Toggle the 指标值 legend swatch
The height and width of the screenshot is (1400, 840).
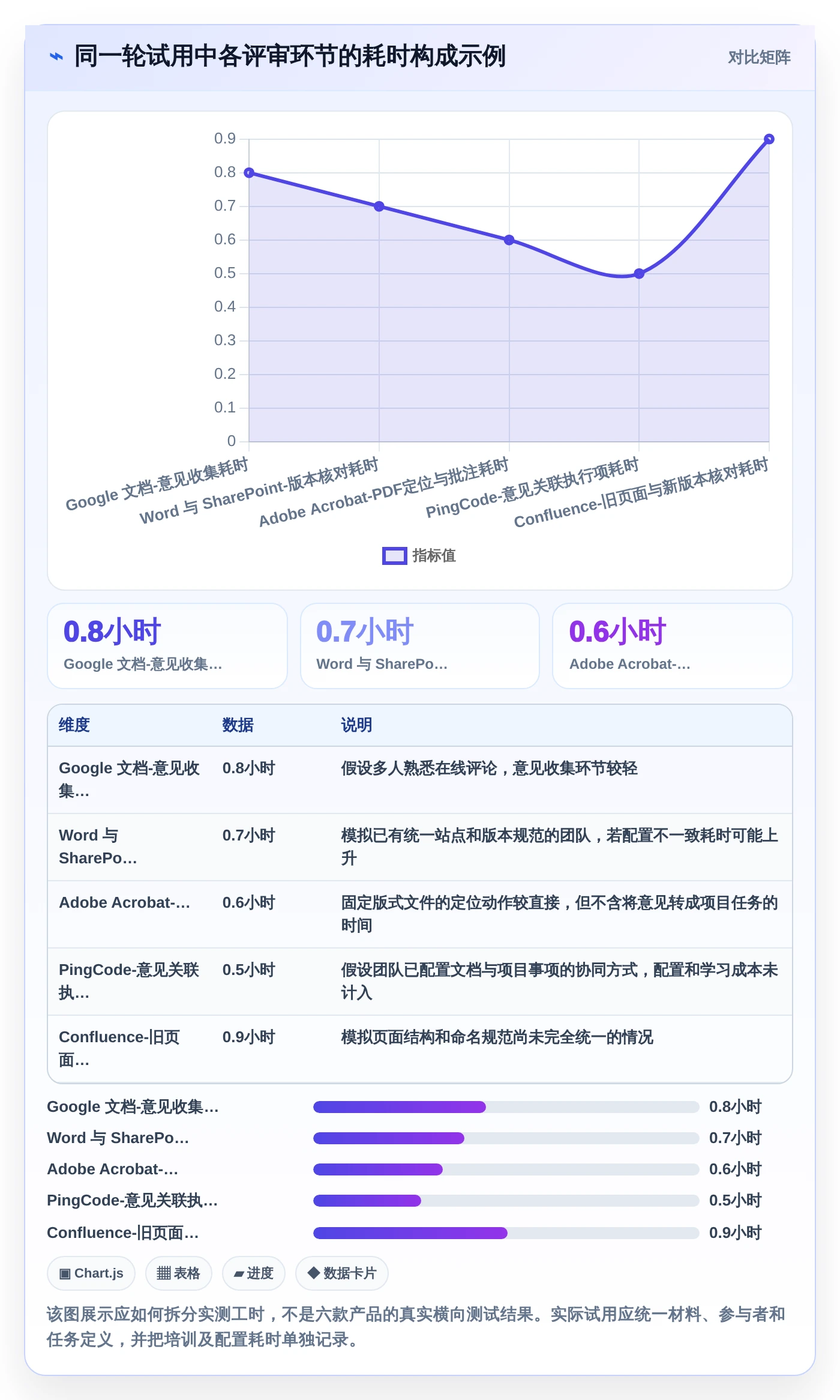pyautogui.click(x=394, y=556)
